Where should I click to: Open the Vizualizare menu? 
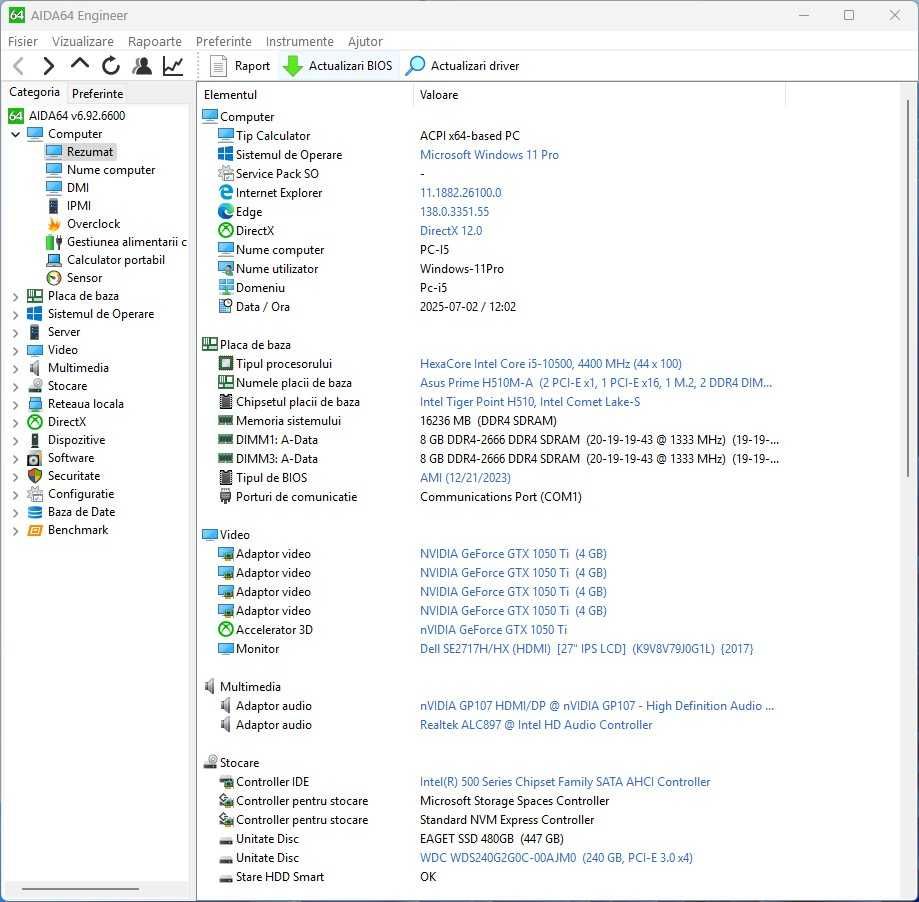[83, 42]
